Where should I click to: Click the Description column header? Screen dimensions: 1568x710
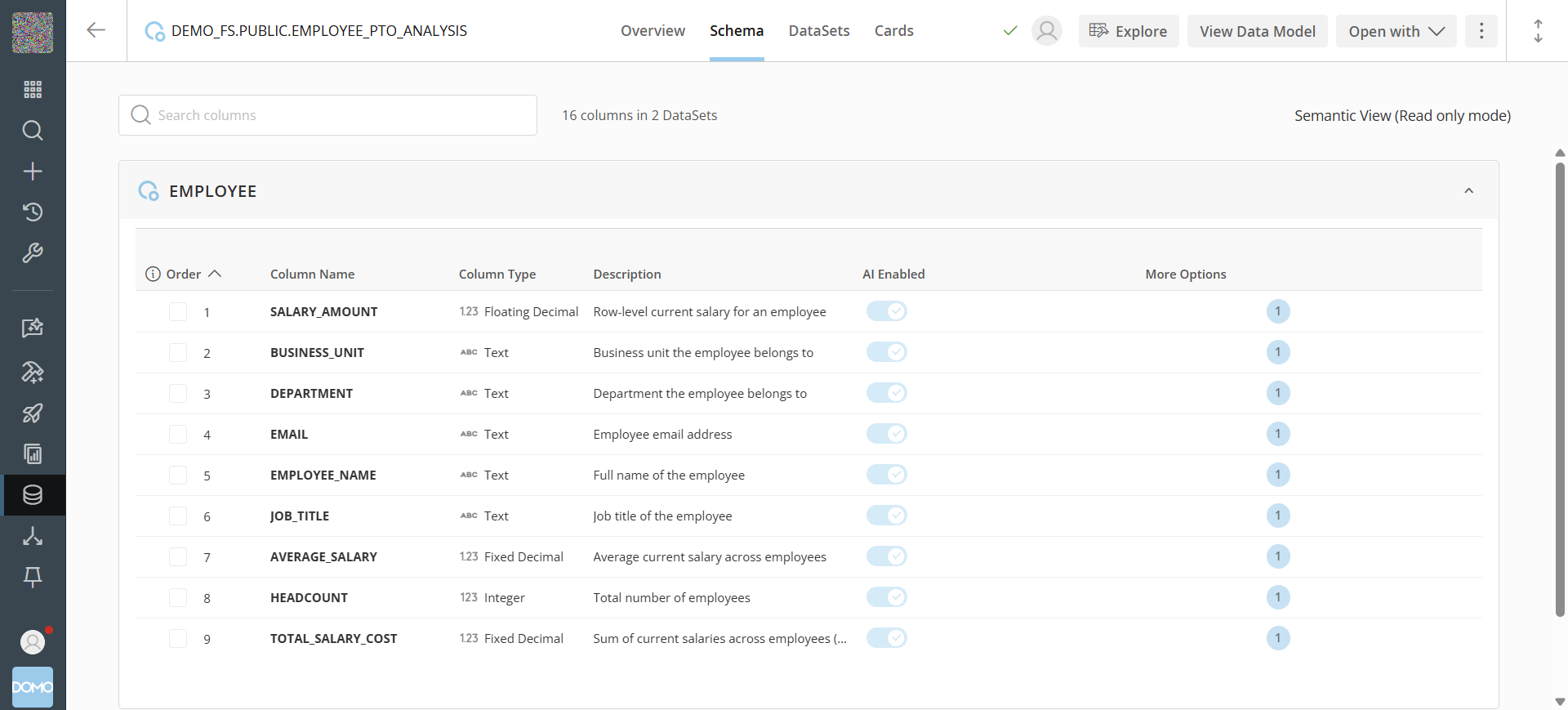pos(626,274)
